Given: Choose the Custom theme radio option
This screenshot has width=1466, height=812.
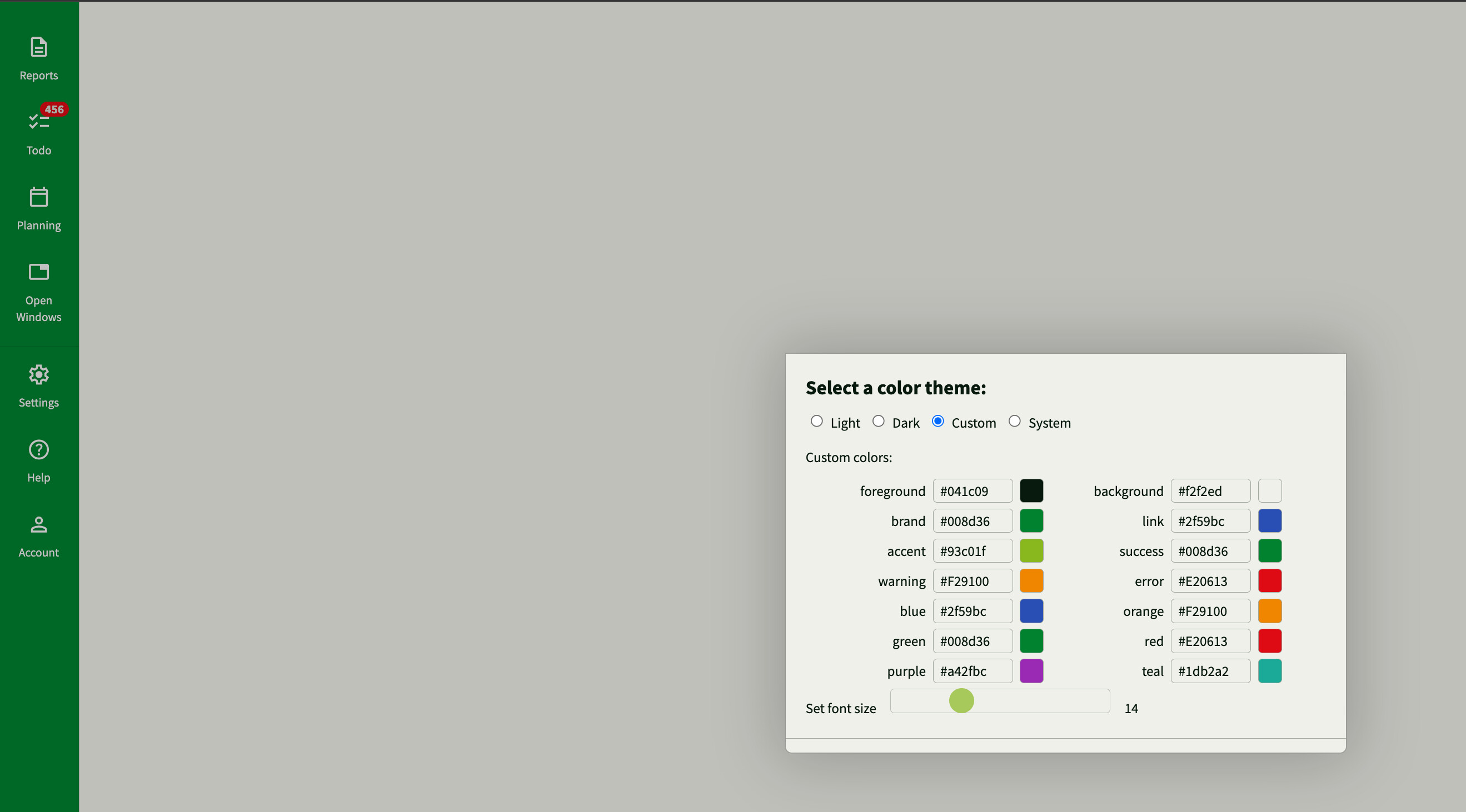Looking at the screenshot, I should (938, 422).
